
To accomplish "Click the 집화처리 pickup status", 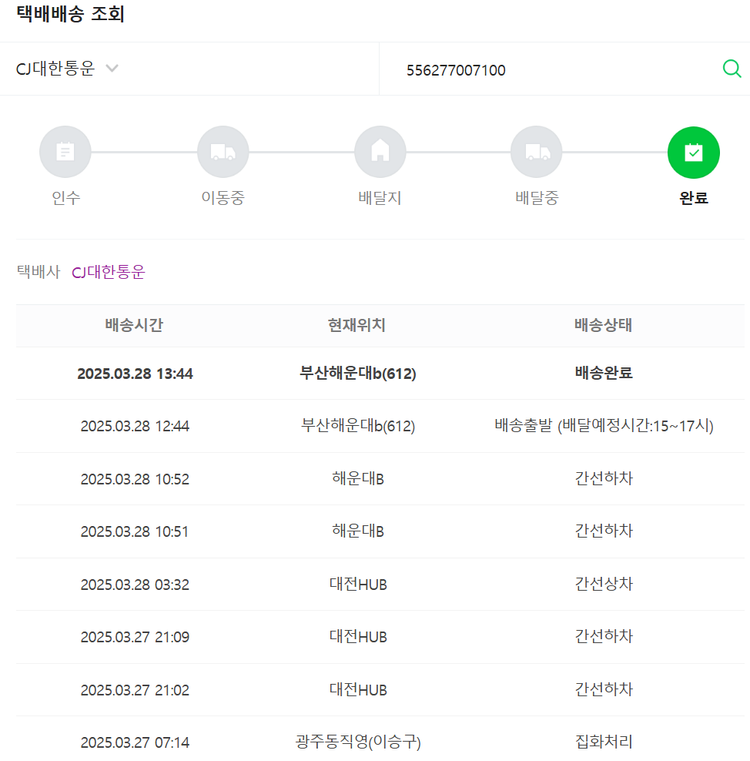I will click(603, 742).
